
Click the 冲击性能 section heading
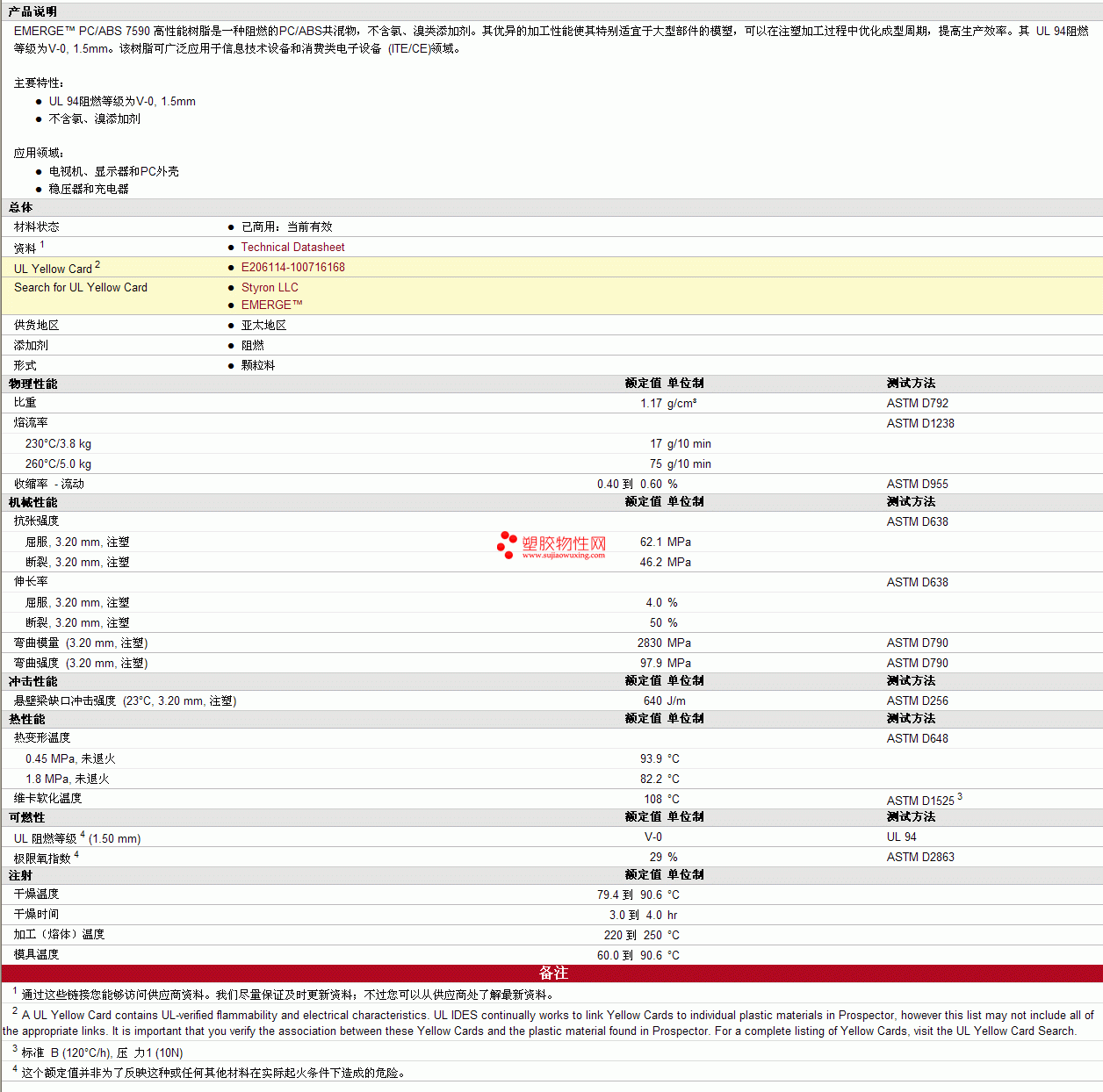pos(32,682)
